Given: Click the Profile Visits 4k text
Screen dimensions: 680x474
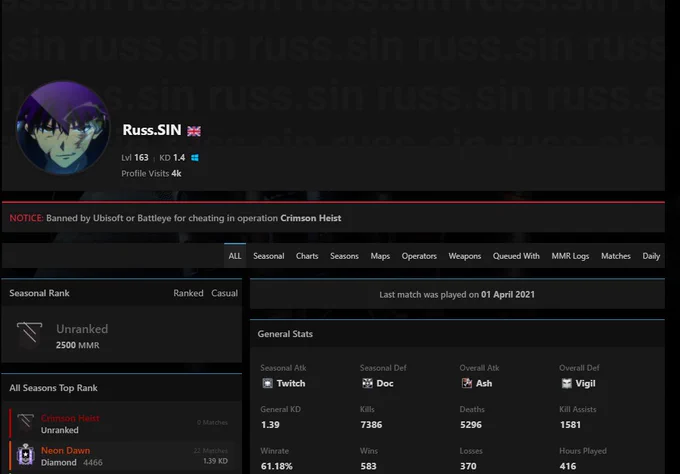Looking at the screenshot, I should tap(151, 173).
